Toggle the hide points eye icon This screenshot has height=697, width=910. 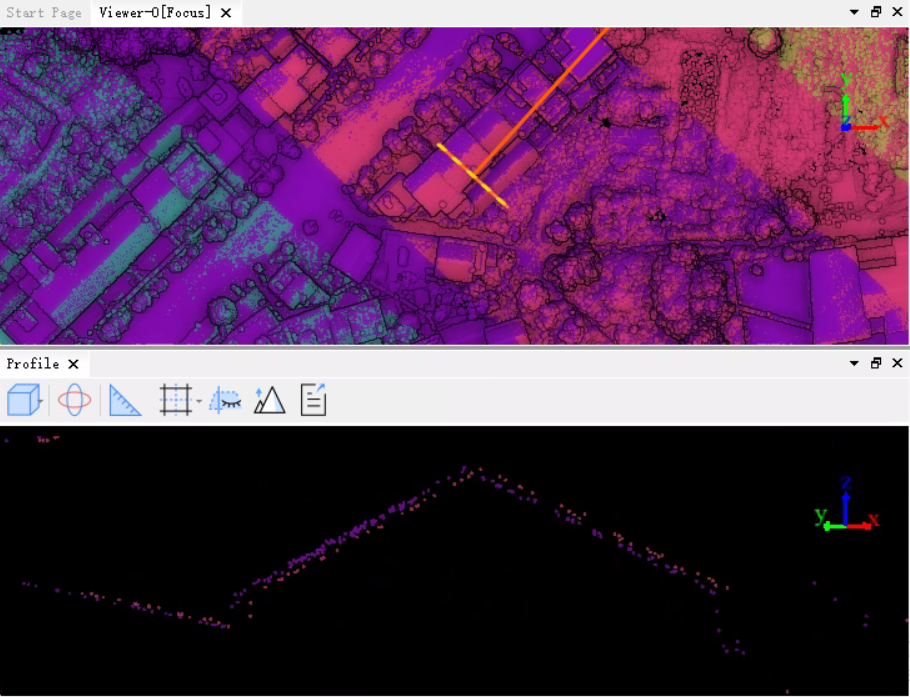pyautogui.click(x=226, y=400)
